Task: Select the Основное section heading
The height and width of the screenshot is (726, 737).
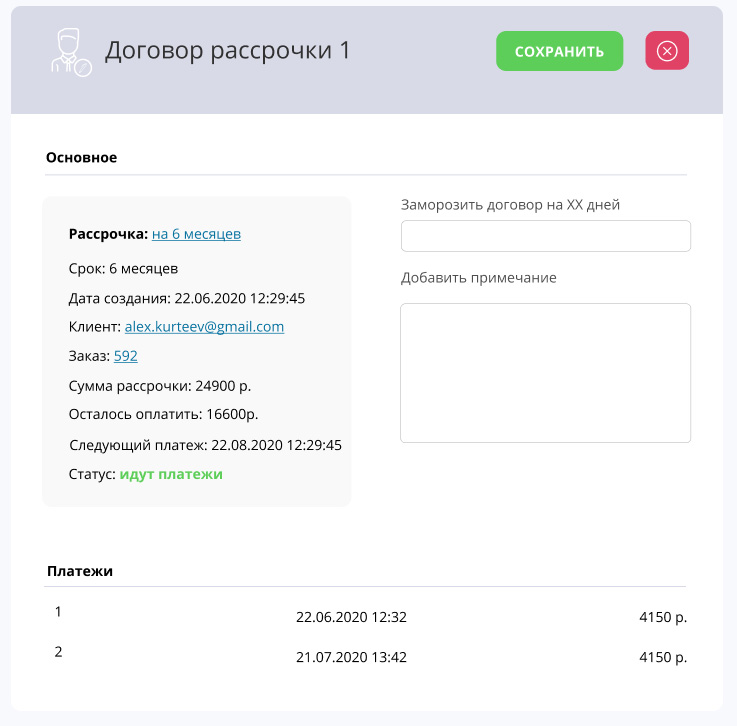Action: click(x=81, y=157)
